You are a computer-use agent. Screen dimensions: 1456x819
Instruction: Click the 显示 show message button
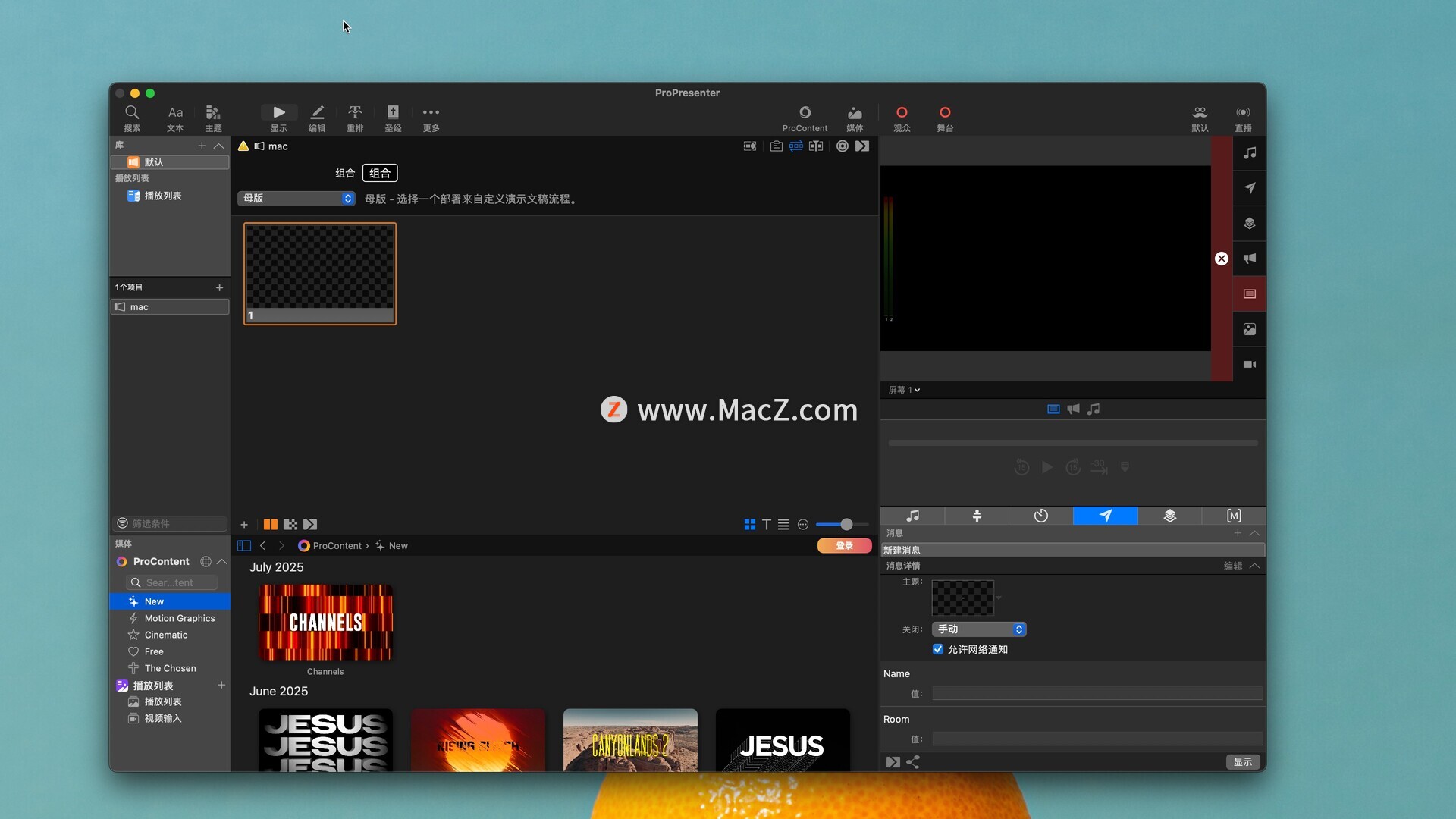pyautogui.click(x=1243, y=762)
